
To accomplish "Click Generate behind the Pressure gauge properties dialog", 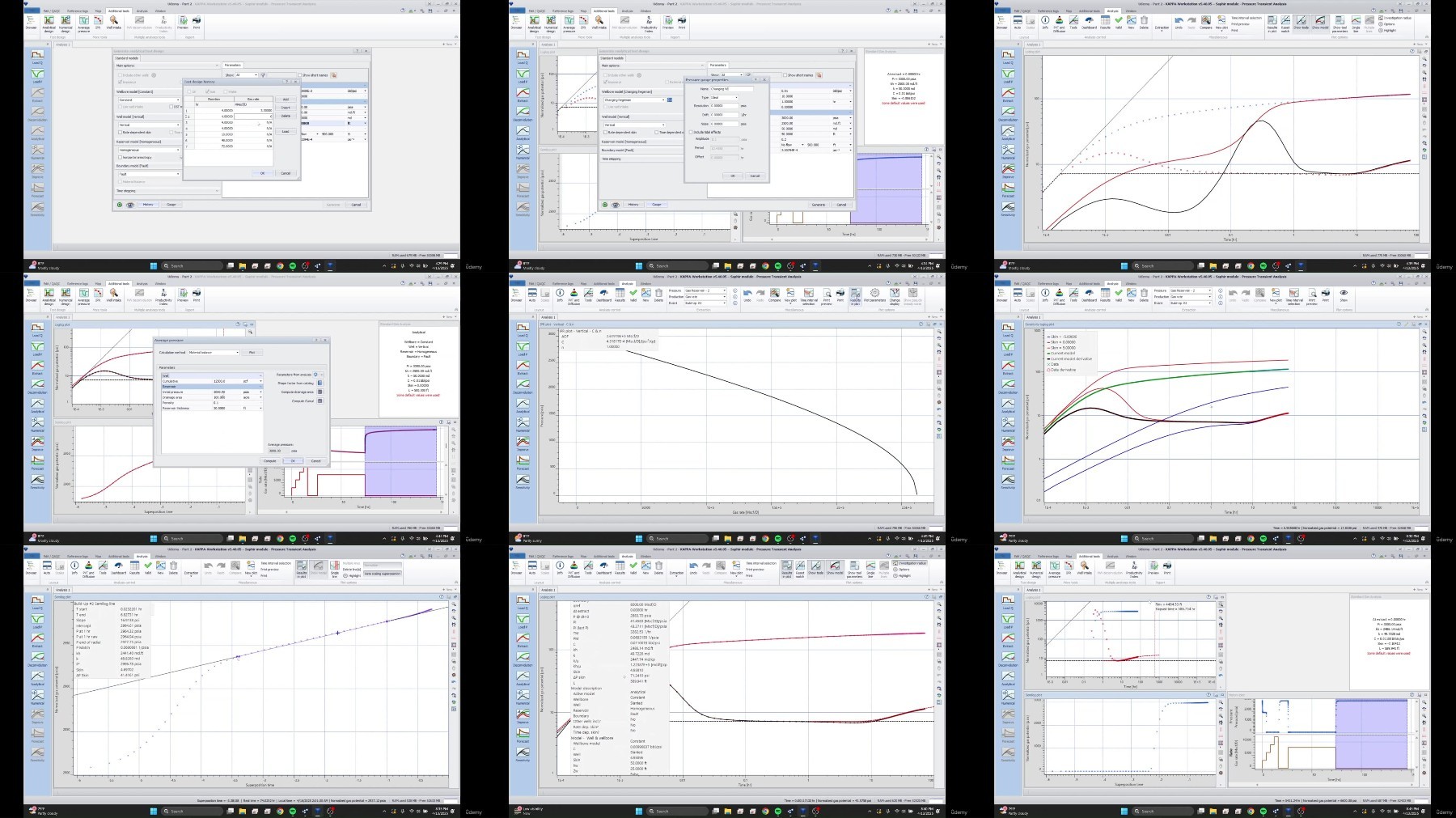I will tap(819, 205).
